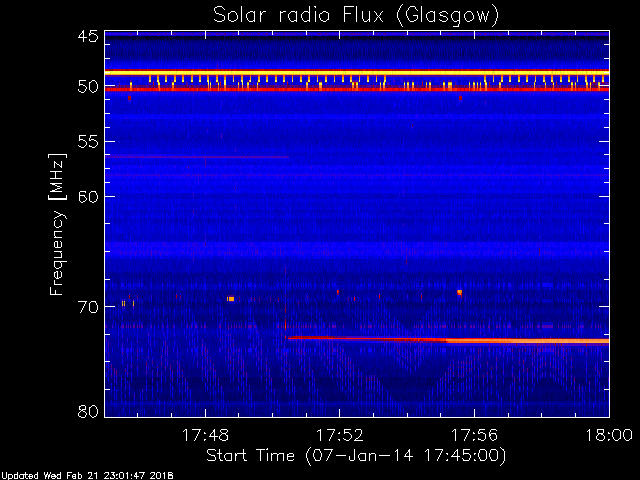Click the 55 MHz frequency tick label
640x480 pixels.
[88, 142]
